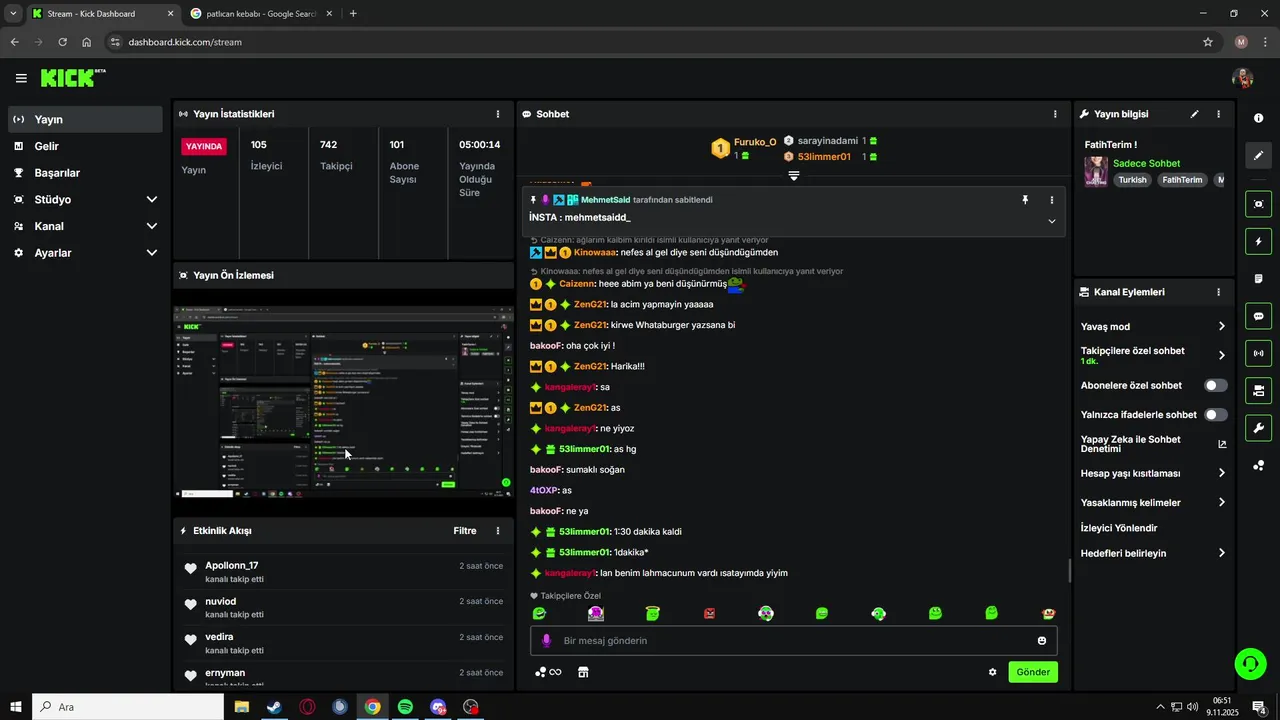Screen dimensions: 1280x720
Task: Open Kanal Eylemleri three-dot options
Action: 1218,292
